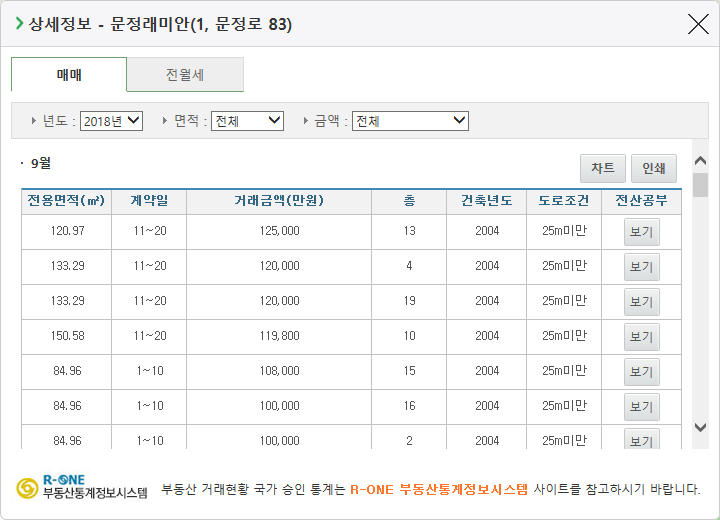
Task: Open the orange R-ONE 부동산통계정보시스템 link
Action: (439, 489)
